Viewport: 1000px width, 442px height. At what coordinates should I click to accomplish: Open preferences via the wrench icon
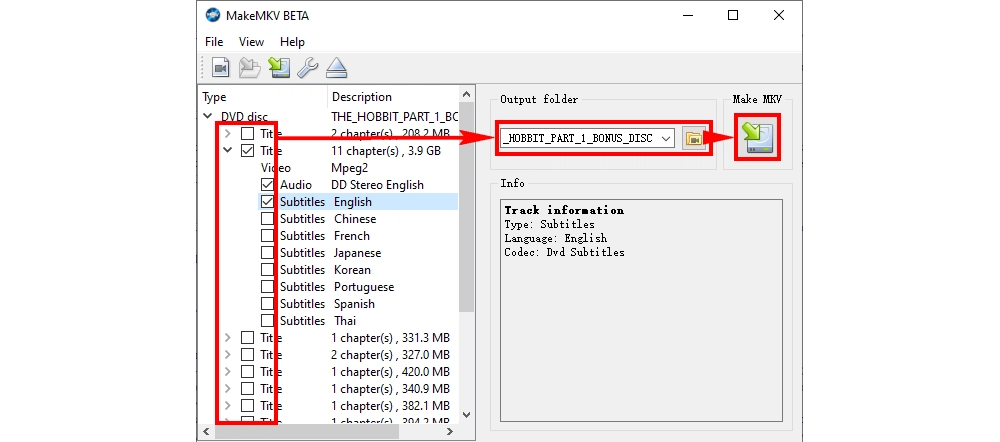[x=307, y=67]
